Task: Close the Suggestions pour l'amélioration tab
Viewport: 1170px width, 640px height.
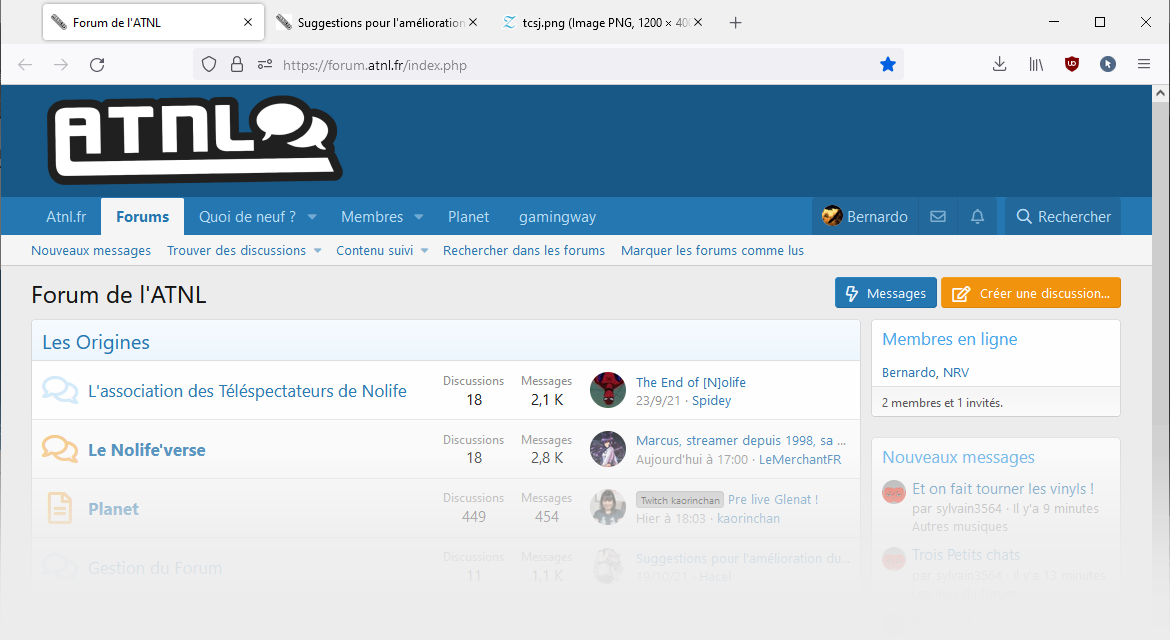Action: pos(473,22)
